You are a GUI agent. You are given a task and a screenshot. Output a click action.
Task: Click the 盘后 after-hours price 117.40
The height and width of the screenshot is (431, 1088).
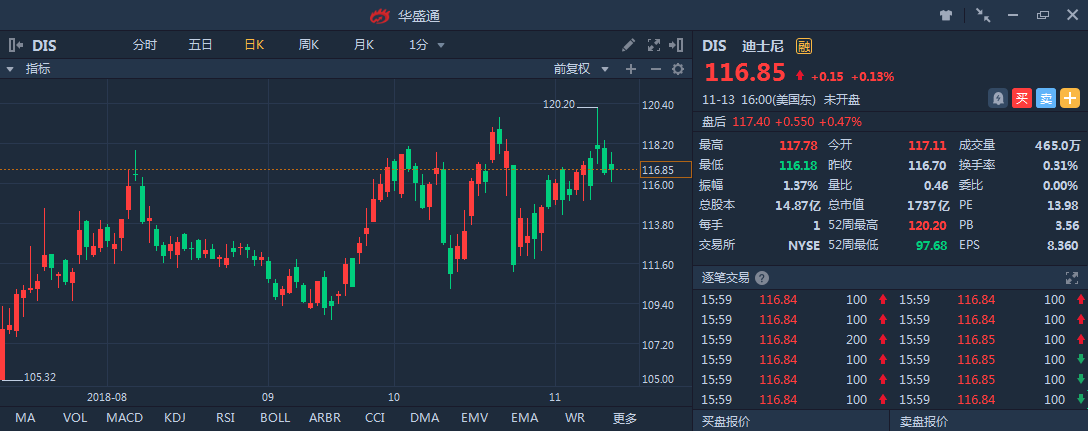[x=751, y=121]
